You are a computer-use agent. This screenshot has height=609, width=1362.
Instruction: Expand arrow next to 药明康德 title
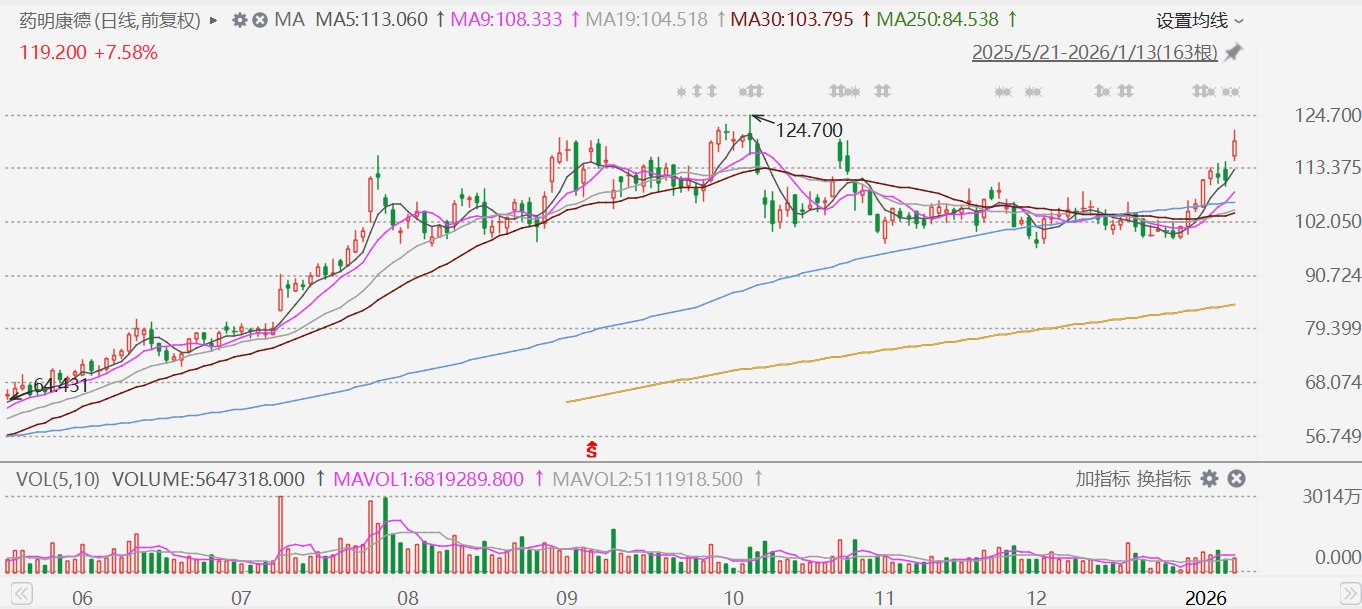click(x=213, y=20)
